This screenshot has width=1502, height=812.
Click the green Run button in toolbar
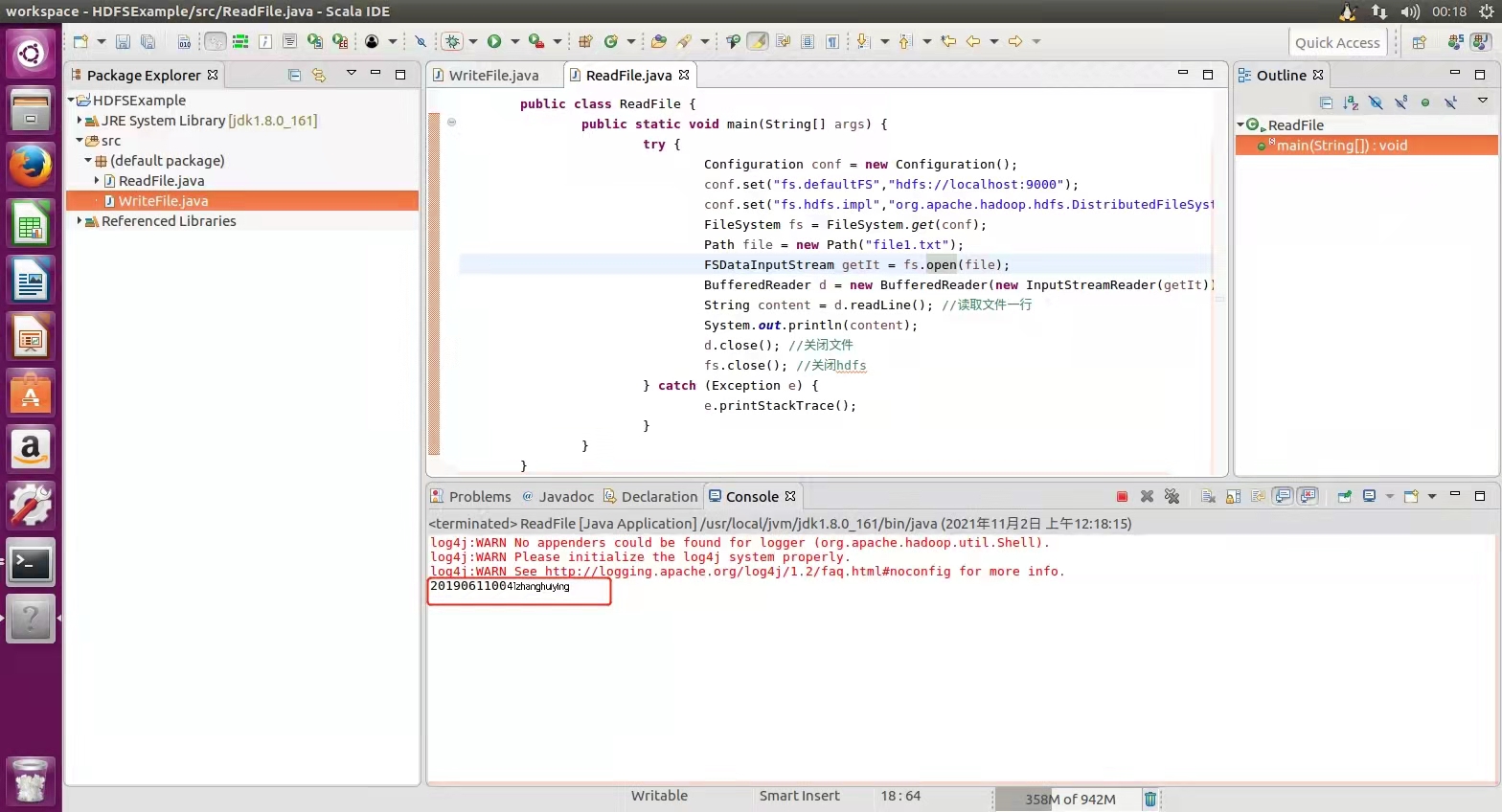click(494, 41)
